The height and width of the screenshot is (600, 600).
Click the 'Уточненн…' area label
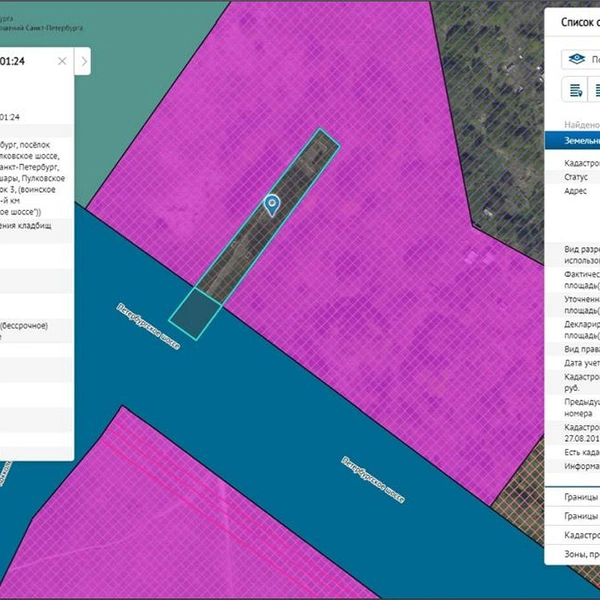(582, 305)
